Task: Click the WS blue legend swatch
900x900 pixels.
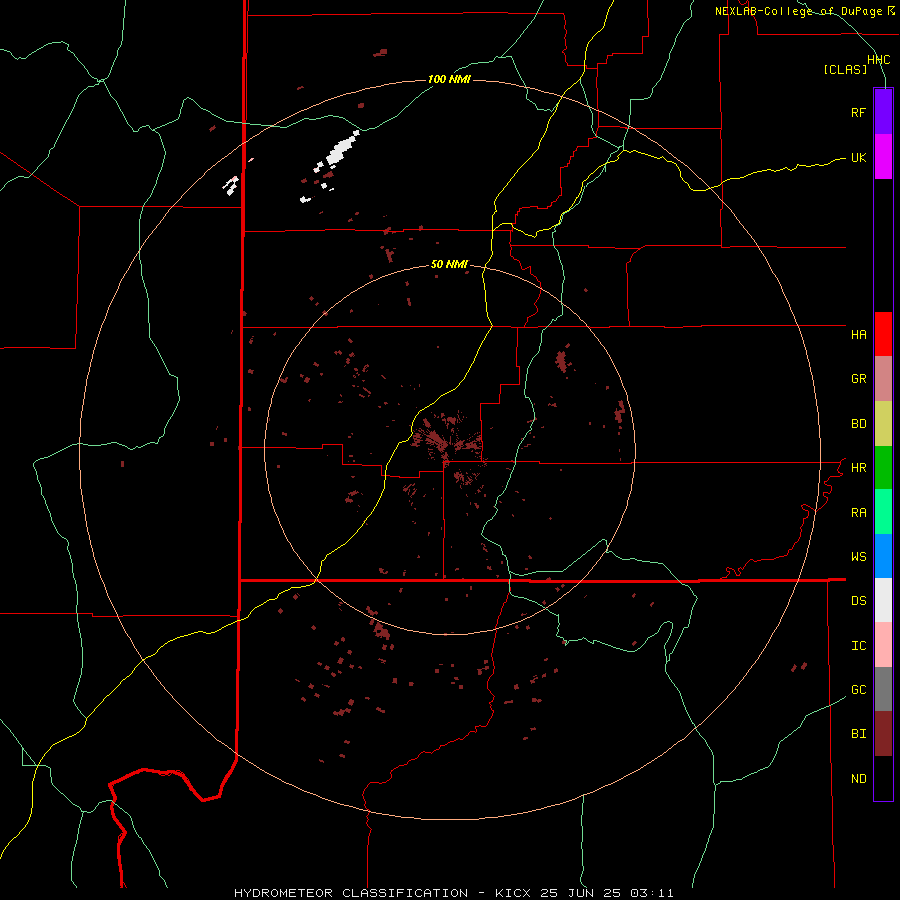Action: click(x=883, y=556)
